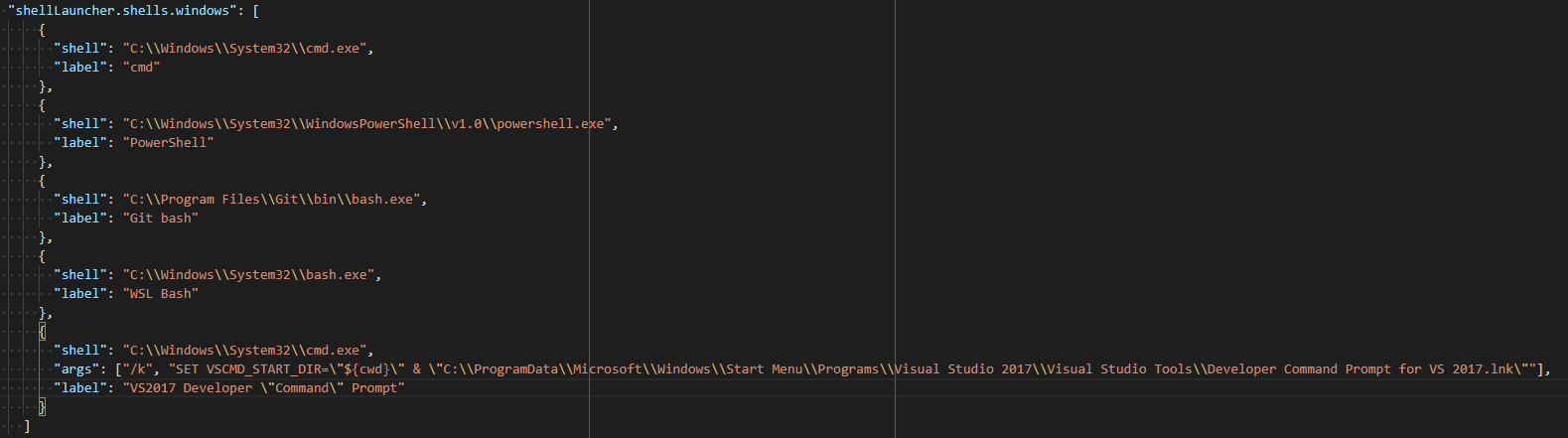Click the "cmd" label value
Viewport: 1568px width, 438px height.
pos(141,67)
